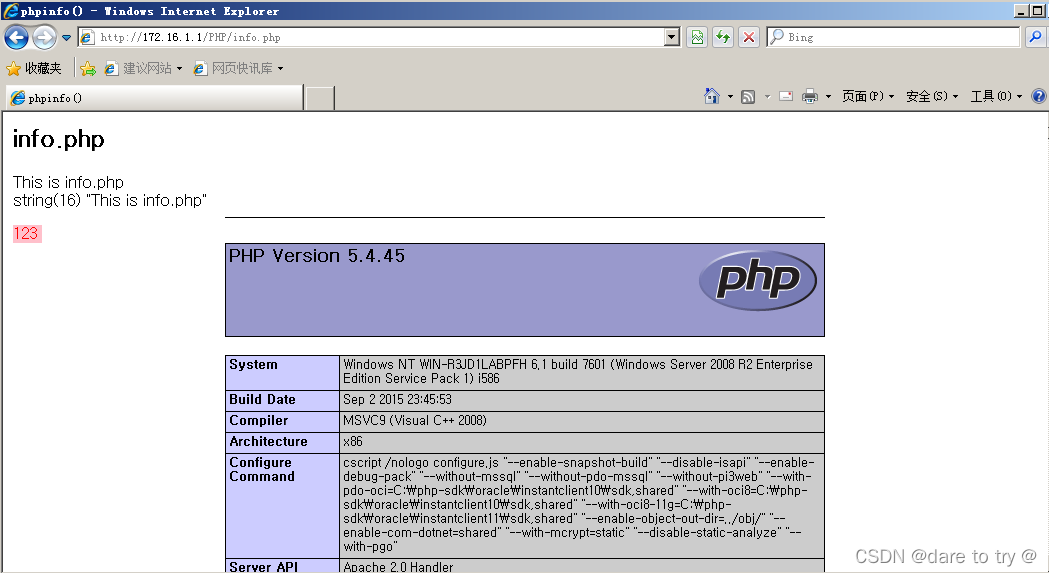Viewport: 1049px width, 573px height.
Task: Open the recent pages dropdown arrow
Action: [66, 38]
